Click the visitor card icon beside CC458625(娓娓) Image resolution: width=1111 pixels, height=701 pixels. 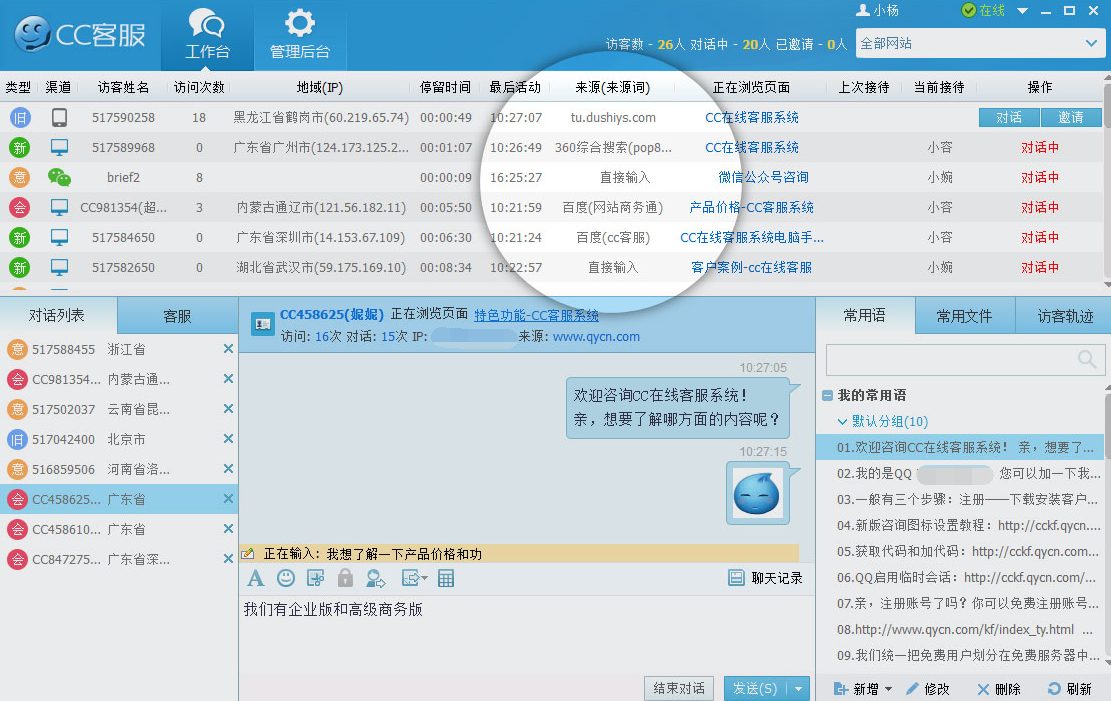[x=263, y=324]
